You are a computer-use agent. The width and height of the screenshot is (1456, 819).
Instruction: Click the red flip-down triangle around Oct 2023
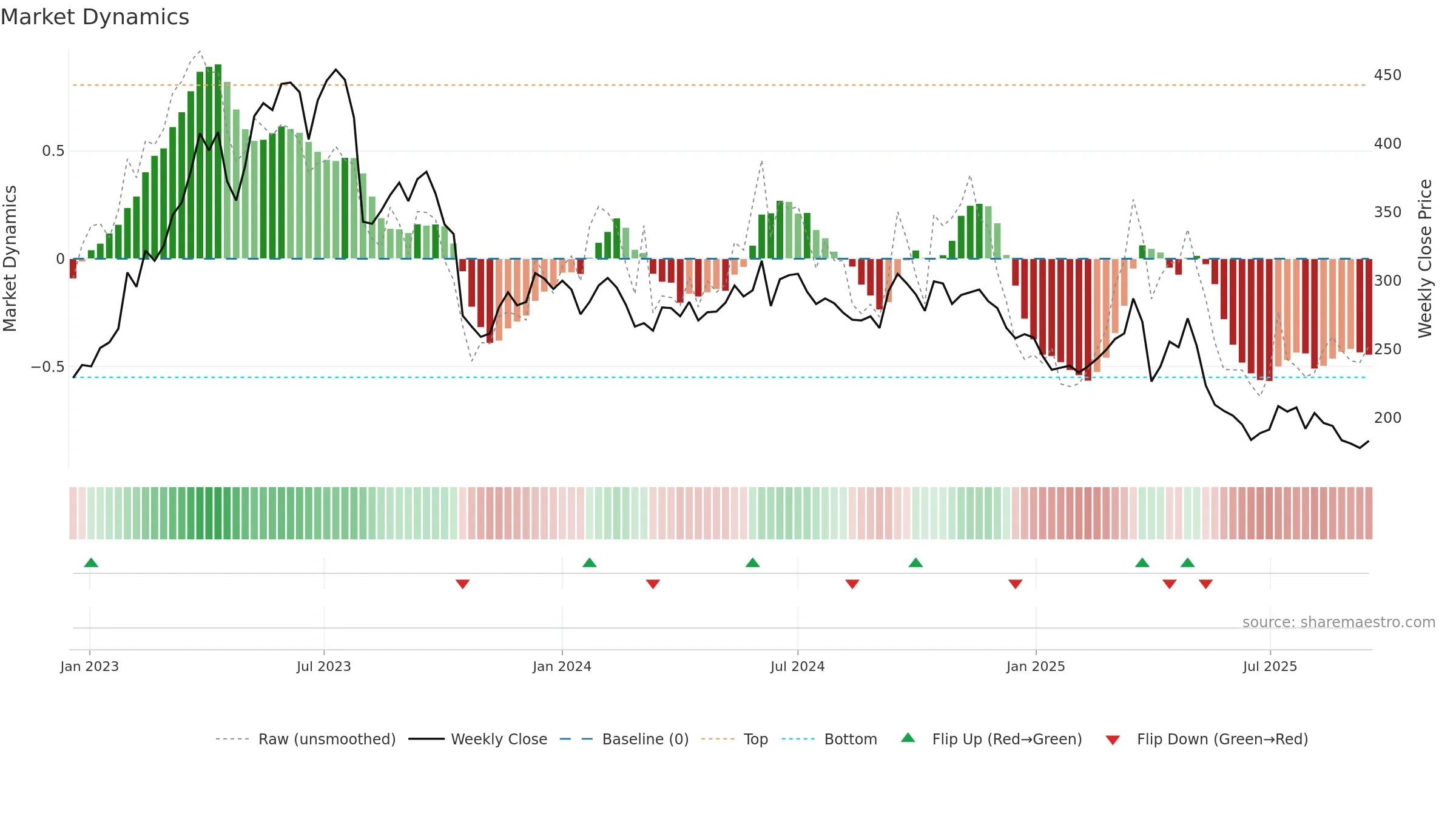tap(463, 584)
